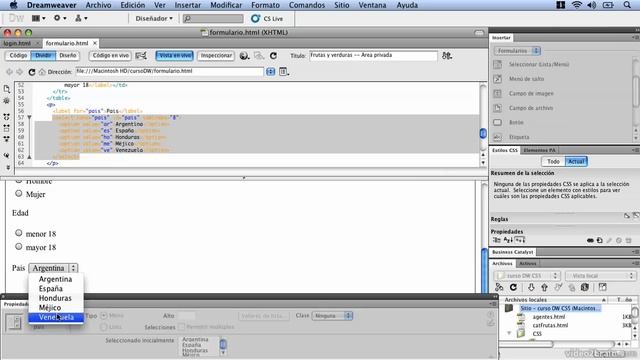Click the live view options icon after address field
The image size is (640, 360).
tap(284, 72)
